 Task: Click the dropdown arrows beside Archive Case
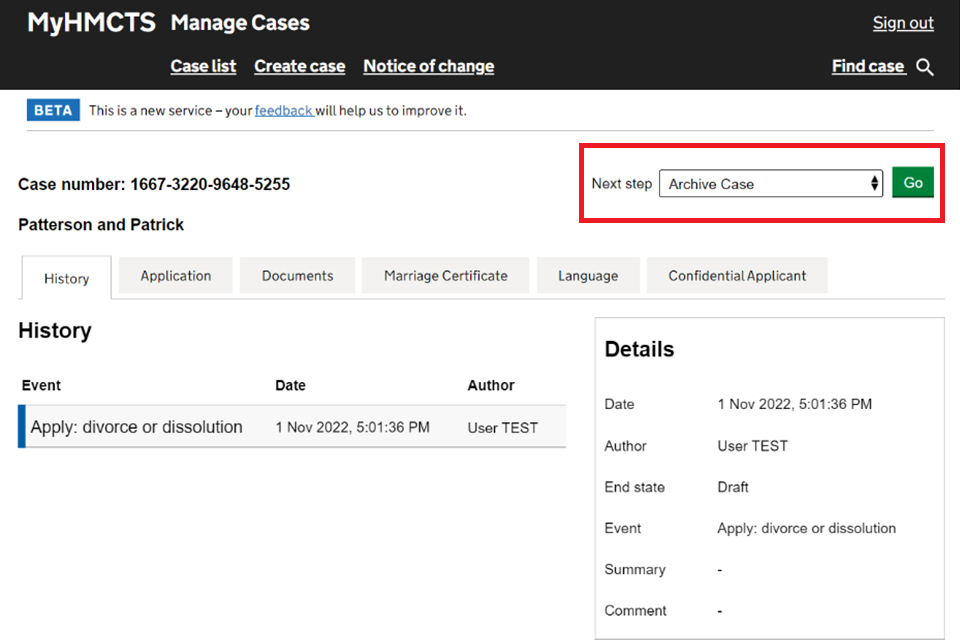[874, 184]
